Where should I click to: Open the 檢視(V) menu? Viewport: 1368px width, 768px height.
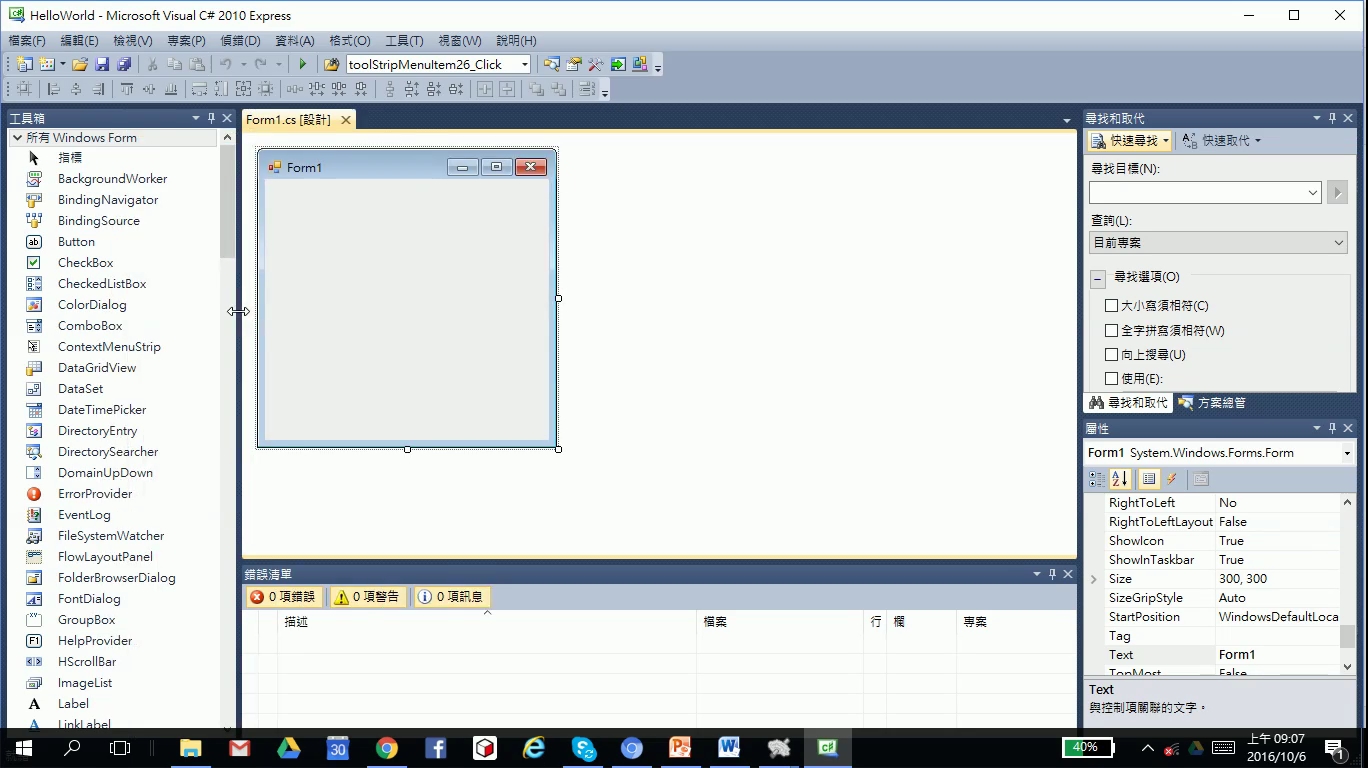pyautogui.click(x=133, y=41)
